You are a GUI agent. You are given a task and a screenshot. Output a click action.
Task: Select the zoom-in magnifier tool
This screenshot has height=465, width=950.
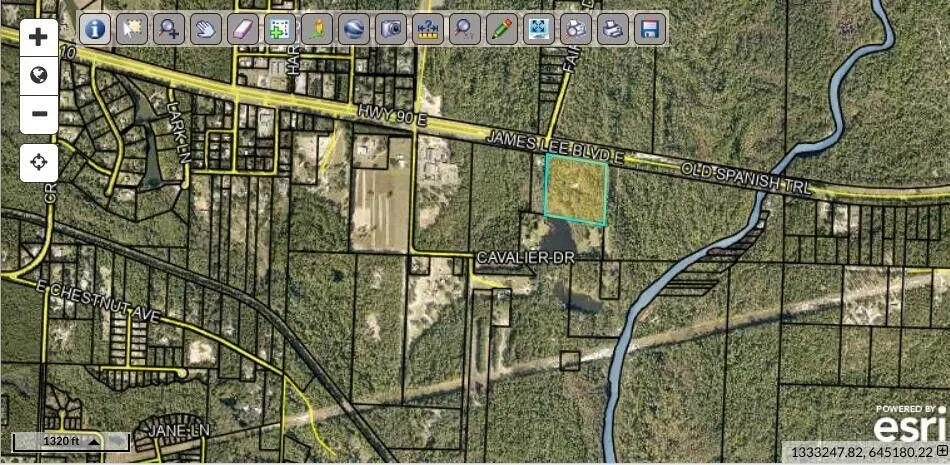[169, 29]
